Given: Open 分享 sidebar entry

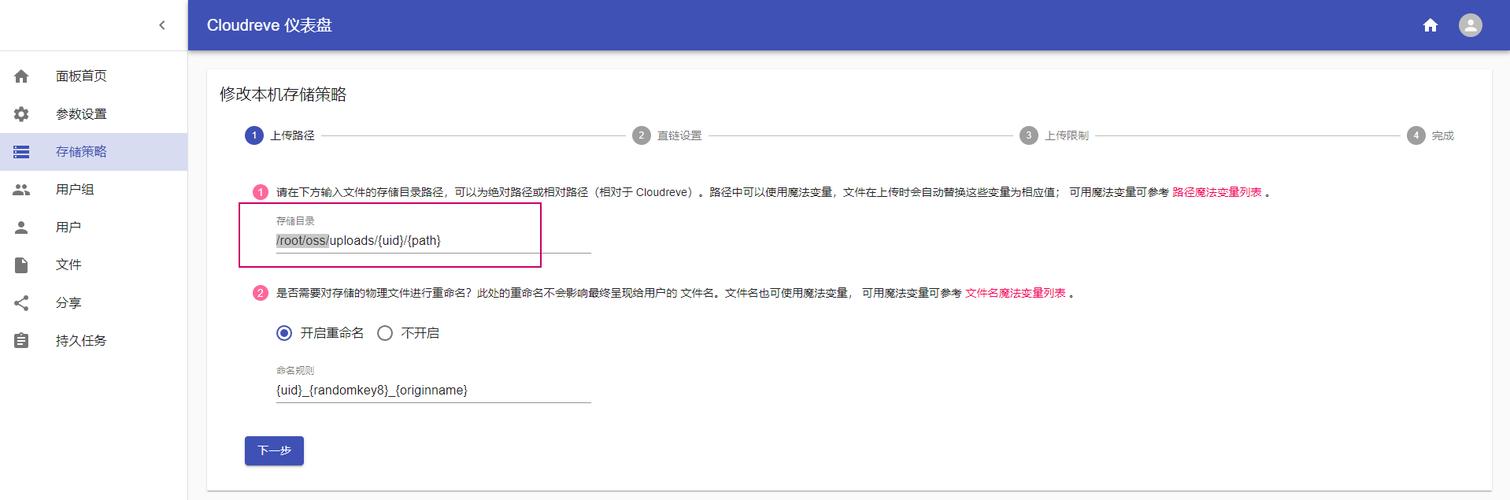Looking at the screenshot, I should pos(93,303).
